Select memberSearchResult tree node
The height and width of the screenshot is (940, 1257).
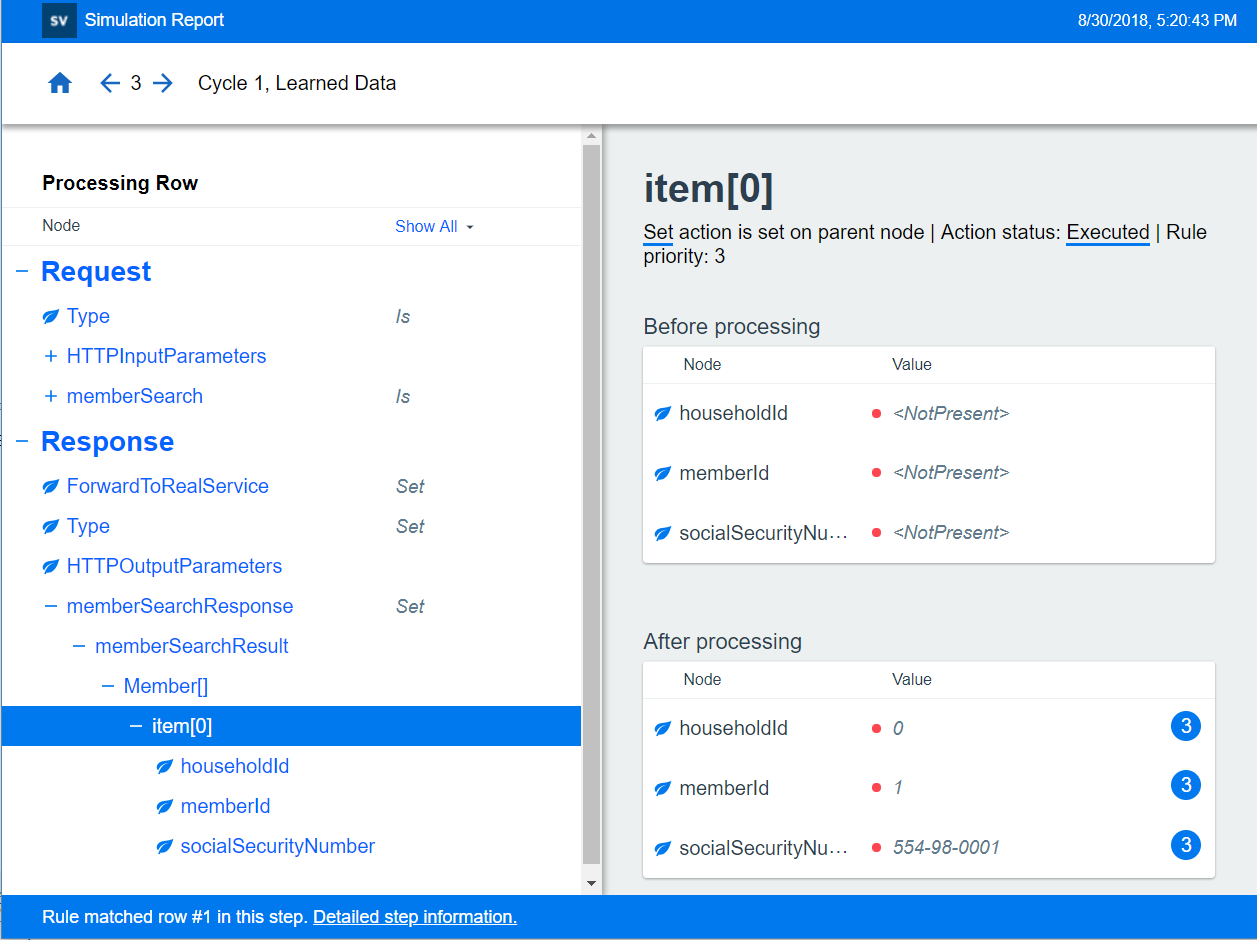click(191, 647)
